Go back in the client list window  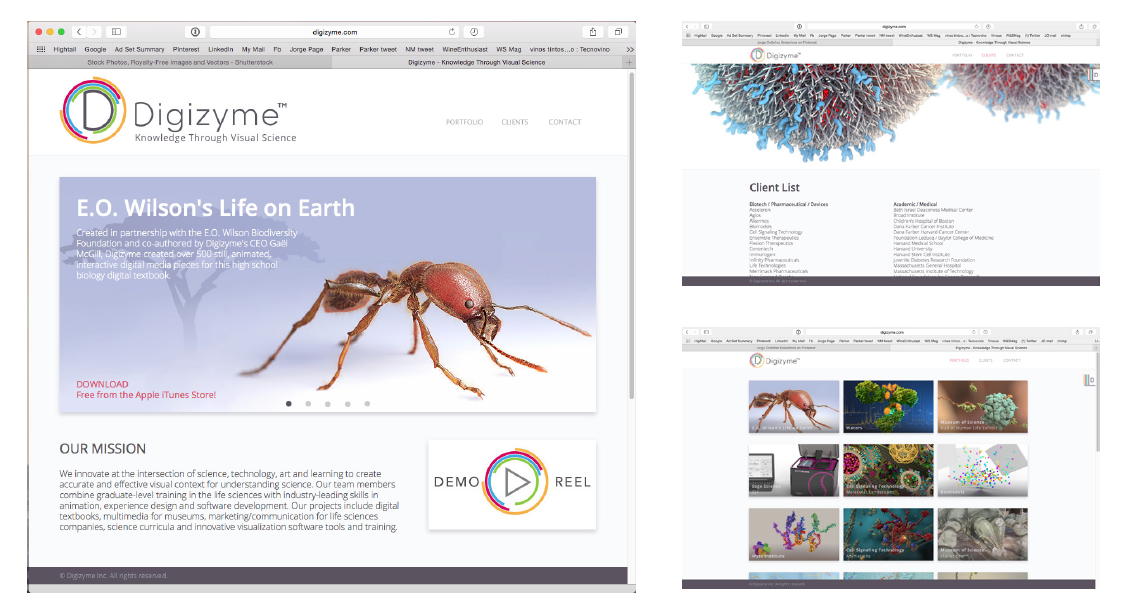click(687, 27)
